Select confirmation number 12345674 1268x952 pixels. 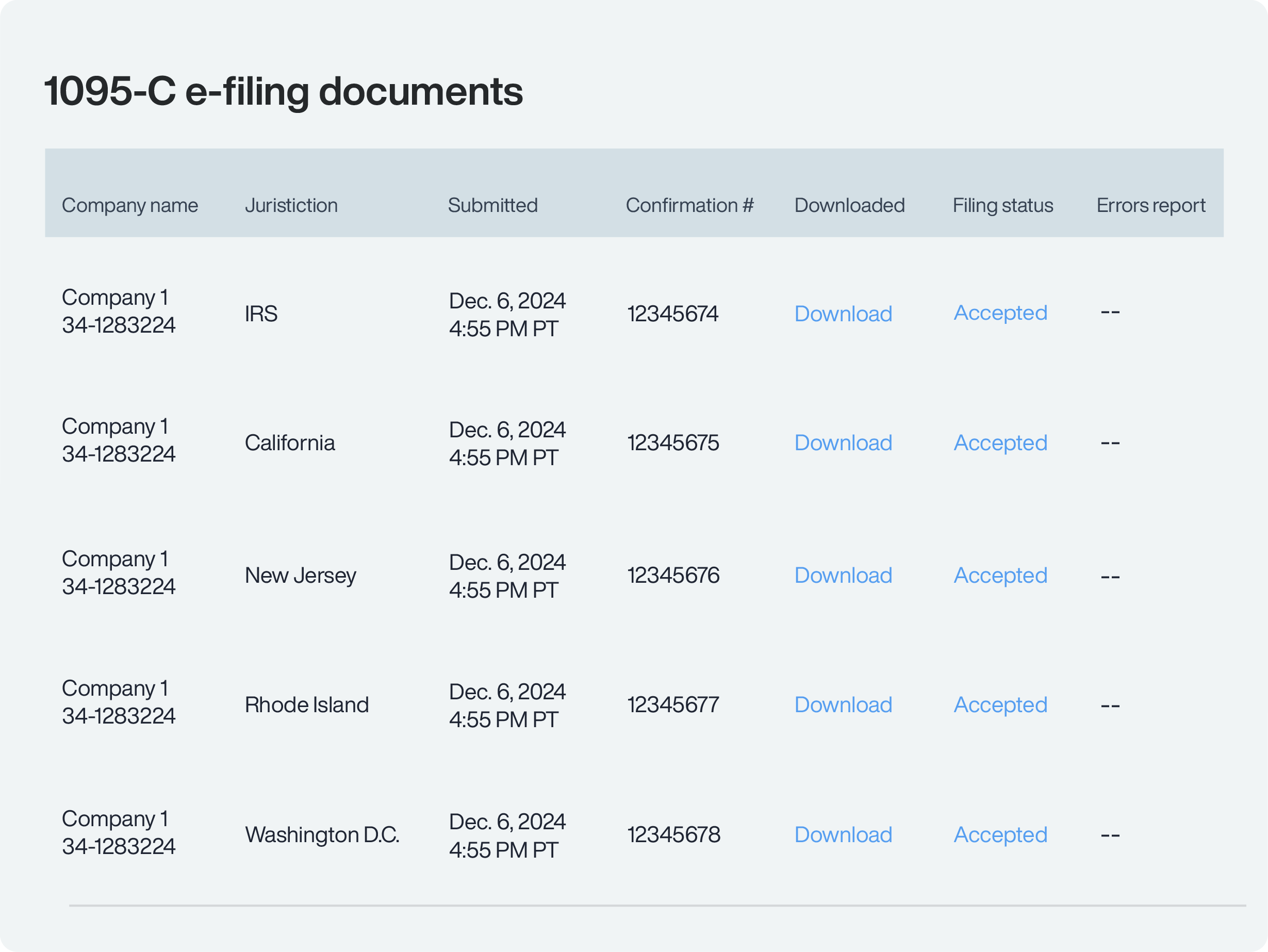[x=672, y=314]
